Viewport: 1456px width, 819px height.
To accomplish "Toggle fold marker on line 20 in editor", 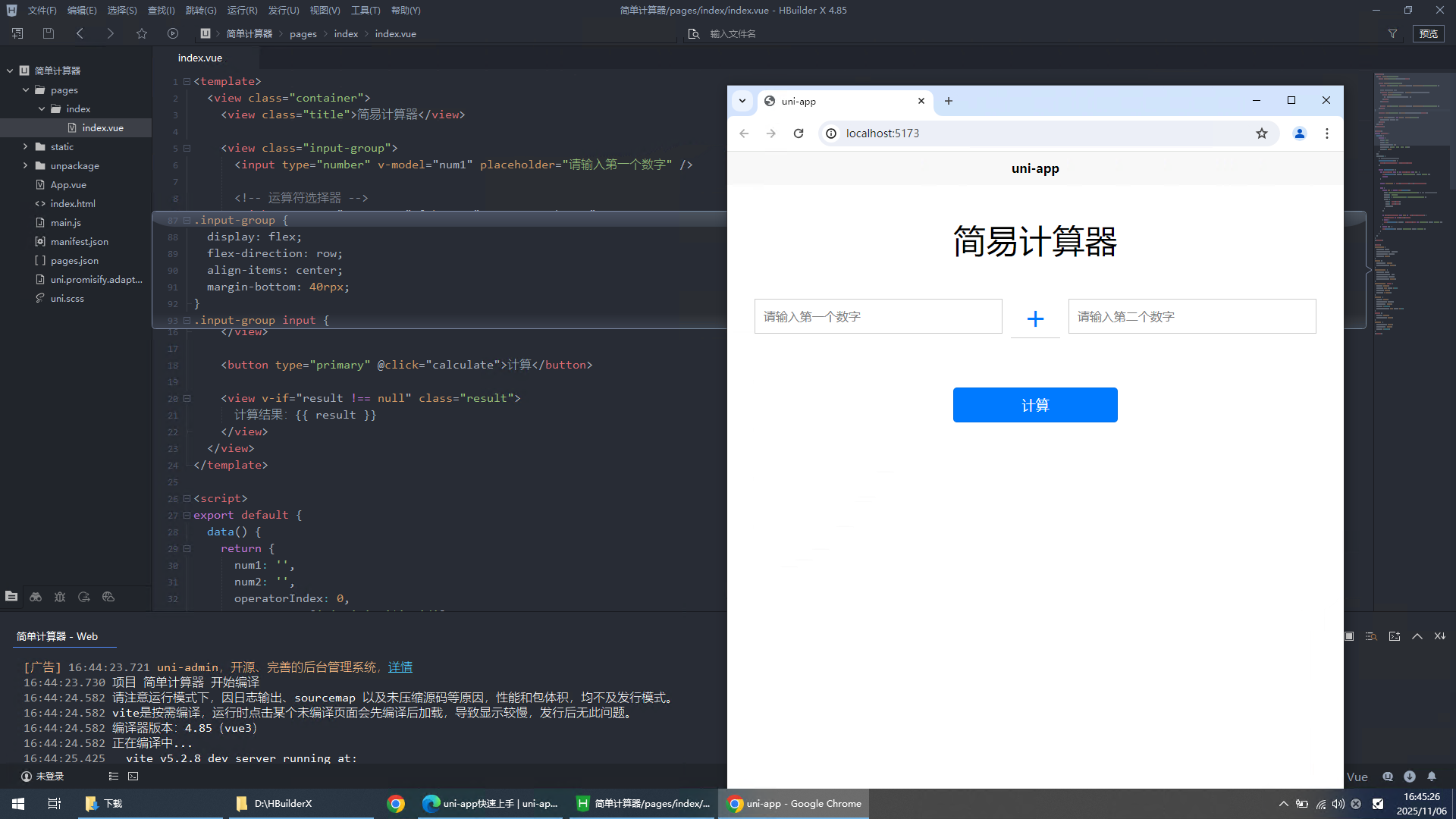I will coord(187,398).
